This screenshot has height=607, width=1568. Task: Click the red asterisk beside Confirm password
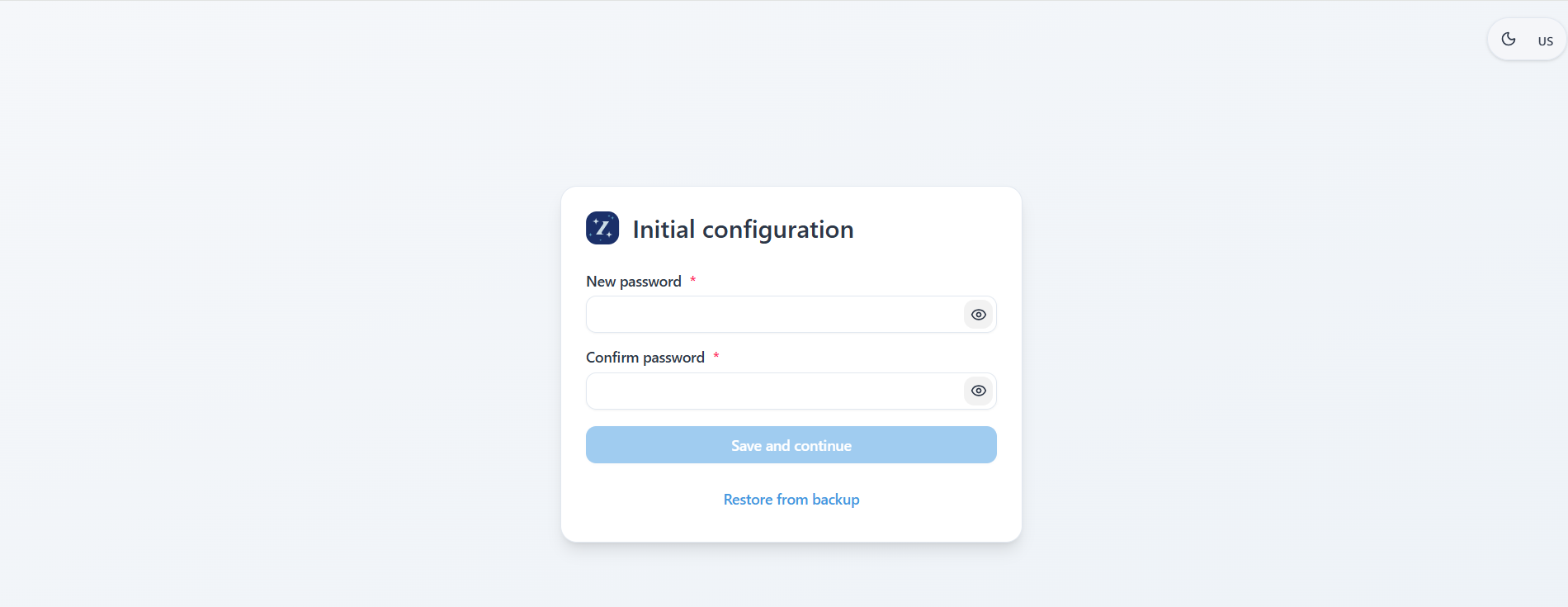pyautogui.click(x=716, y=356)
